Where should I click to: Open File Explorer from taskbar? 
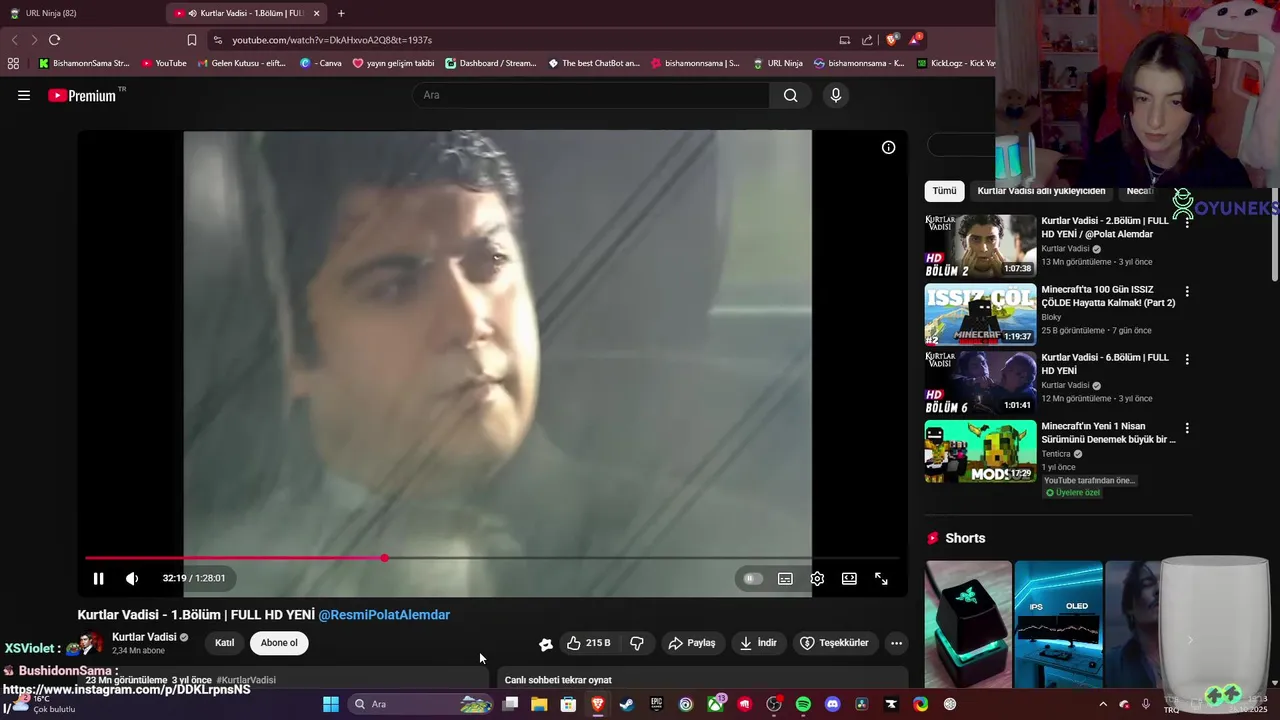click(539, 704)
